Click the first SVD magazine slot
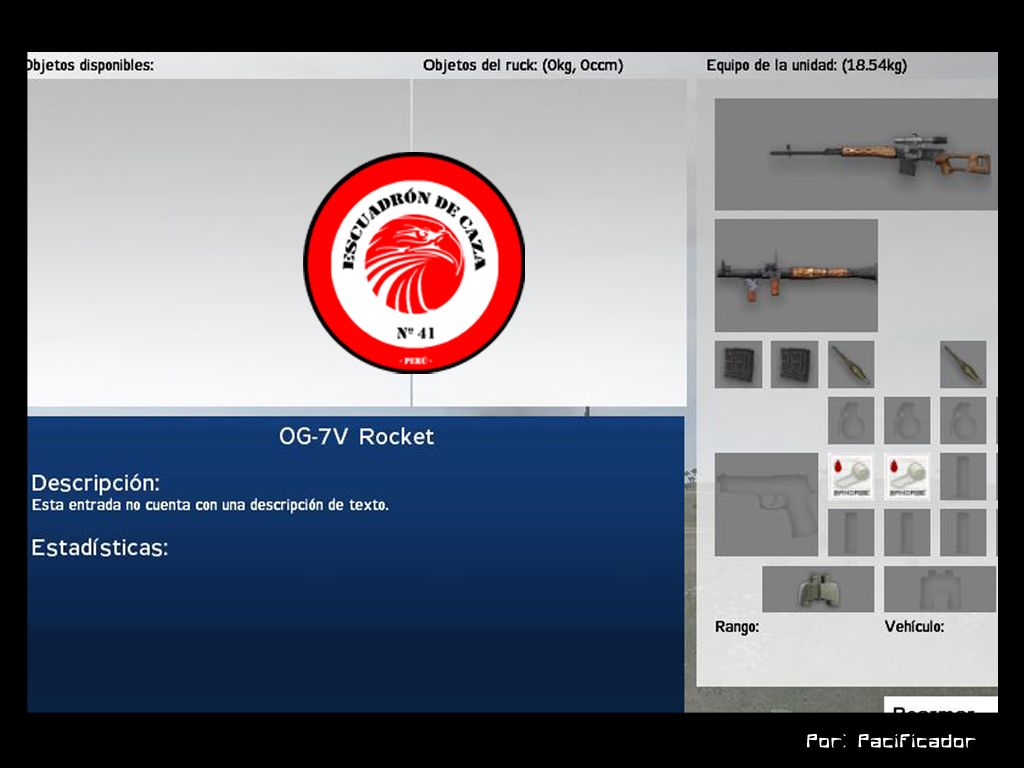The width and height of the screenshot is (1024, 768). coord(739,364)
